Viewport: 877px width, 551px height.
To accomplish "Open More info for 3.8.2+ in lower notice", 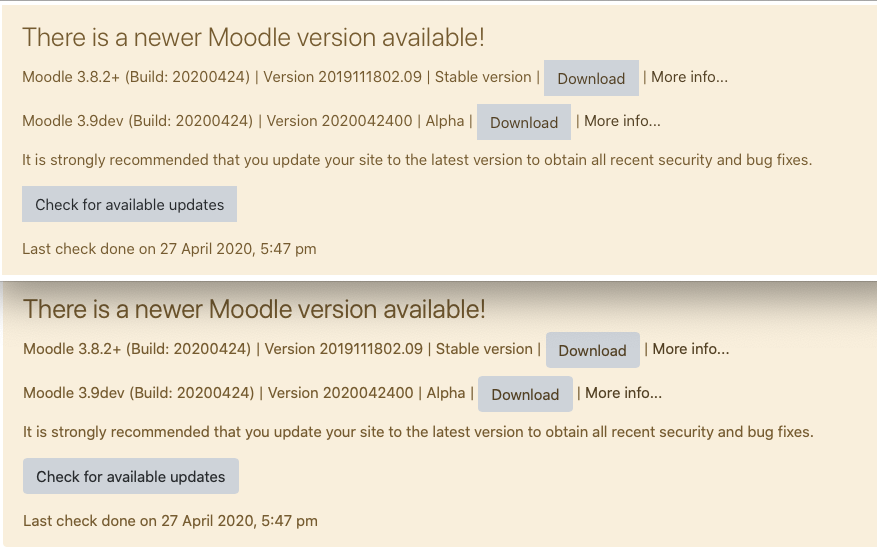I will click(x=691, y=349).
